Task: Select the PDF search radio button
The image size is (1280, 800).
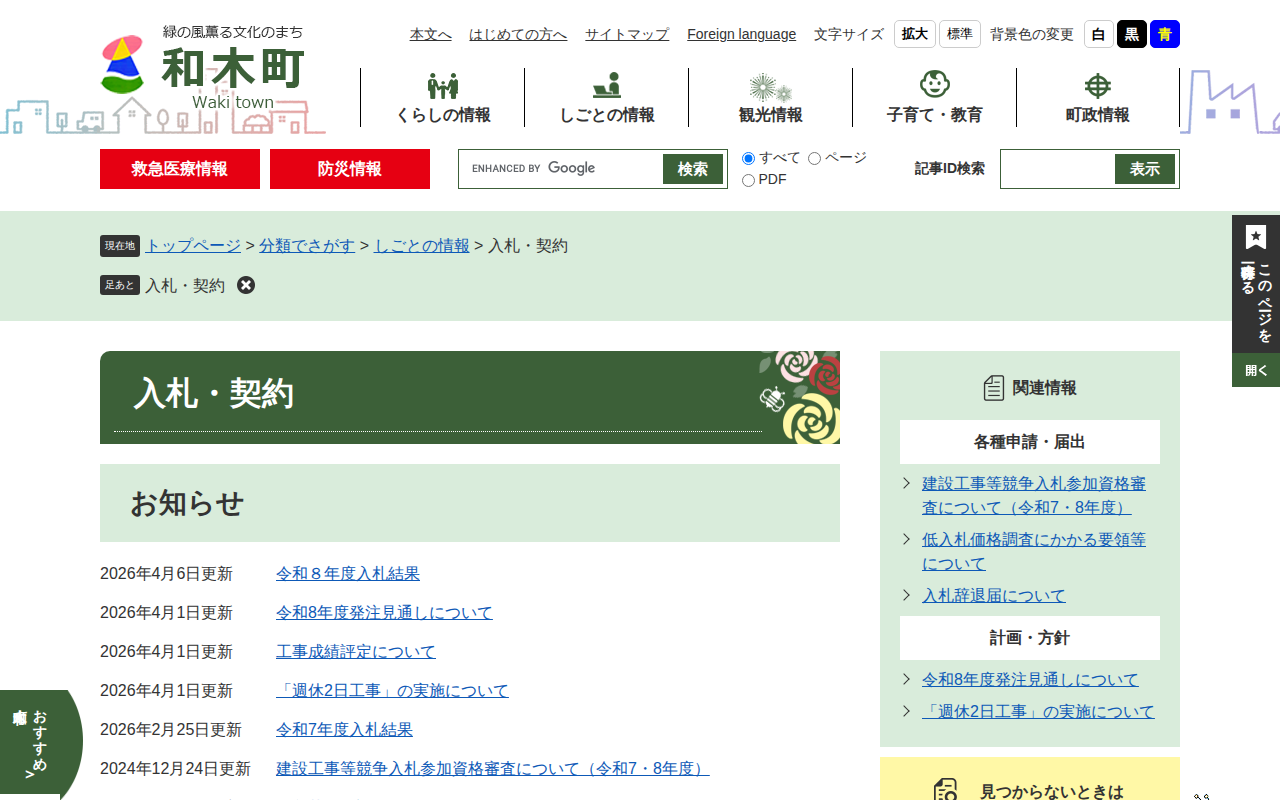Action: (x=748, y=180)
